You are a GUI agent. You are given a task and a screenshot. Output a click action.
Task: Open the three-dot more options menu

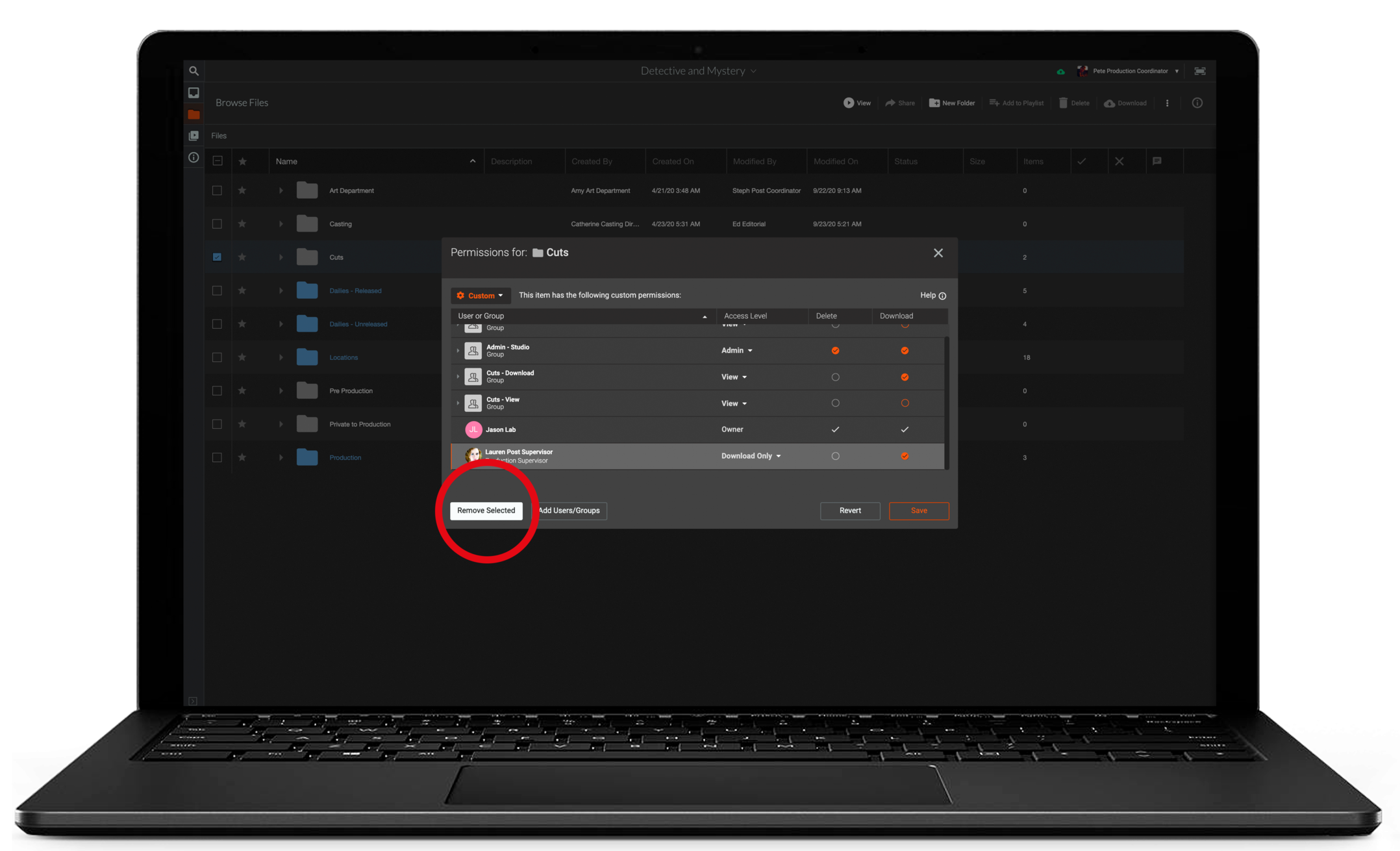tap(1167, 103)
